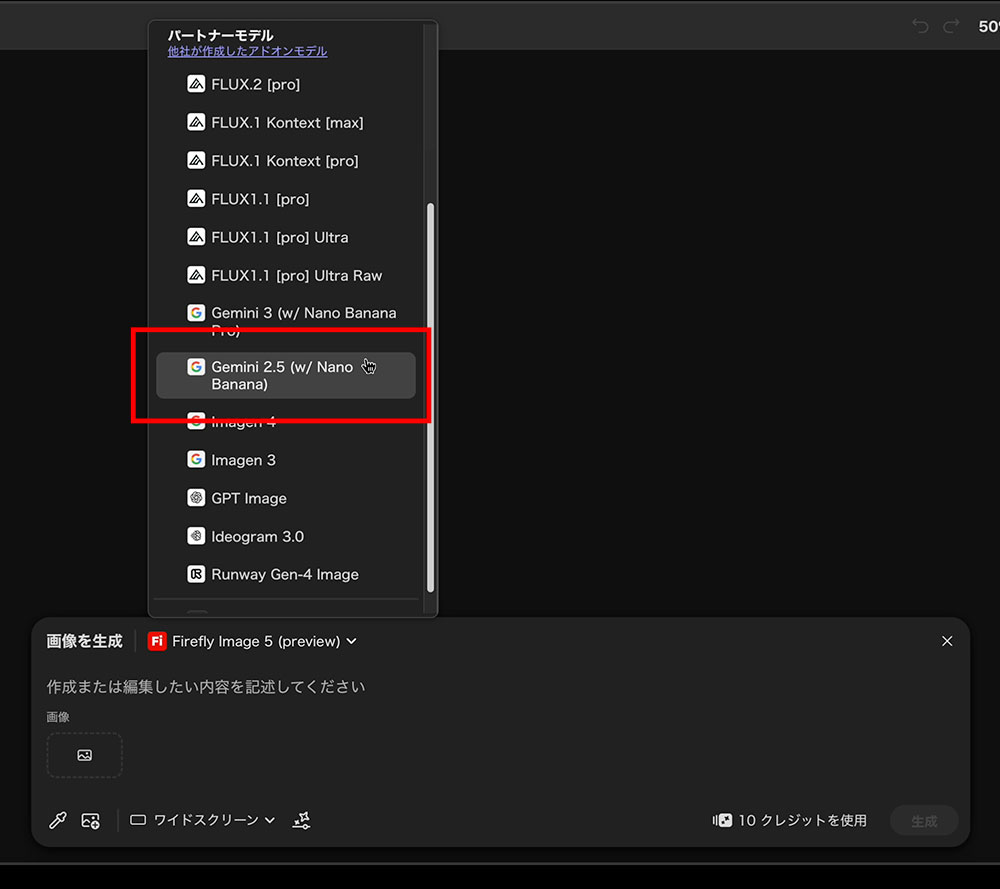
Task: Select the Ideogram 3.0 model
Action: pos(286,536)
